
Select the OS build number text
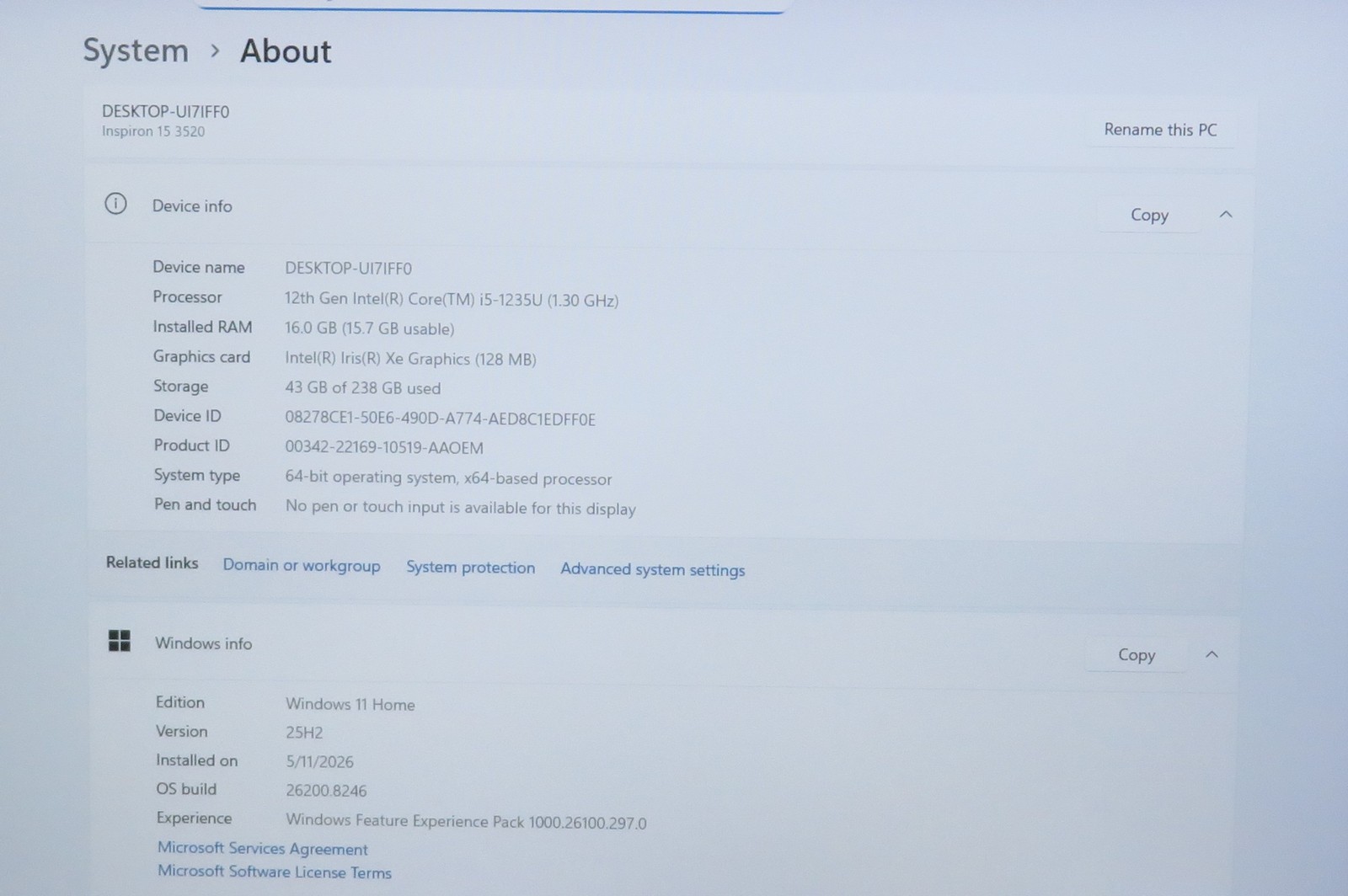(326, 791)
